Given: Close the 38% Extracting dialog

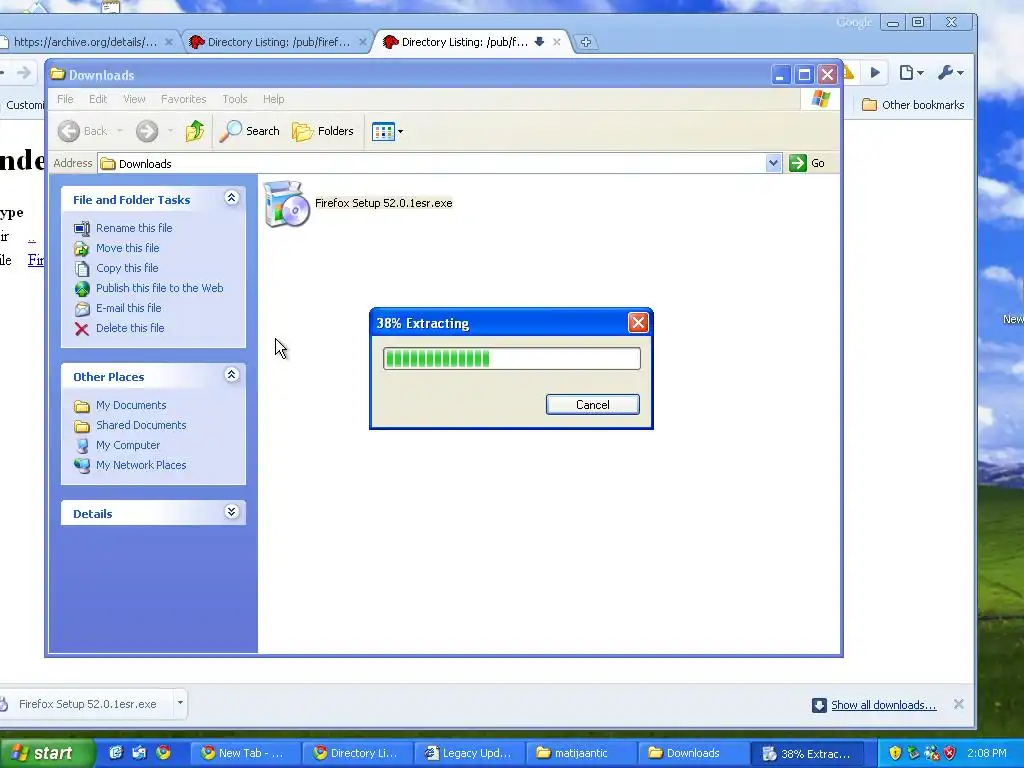Looking at the screenshot, I should pos(638,323).
